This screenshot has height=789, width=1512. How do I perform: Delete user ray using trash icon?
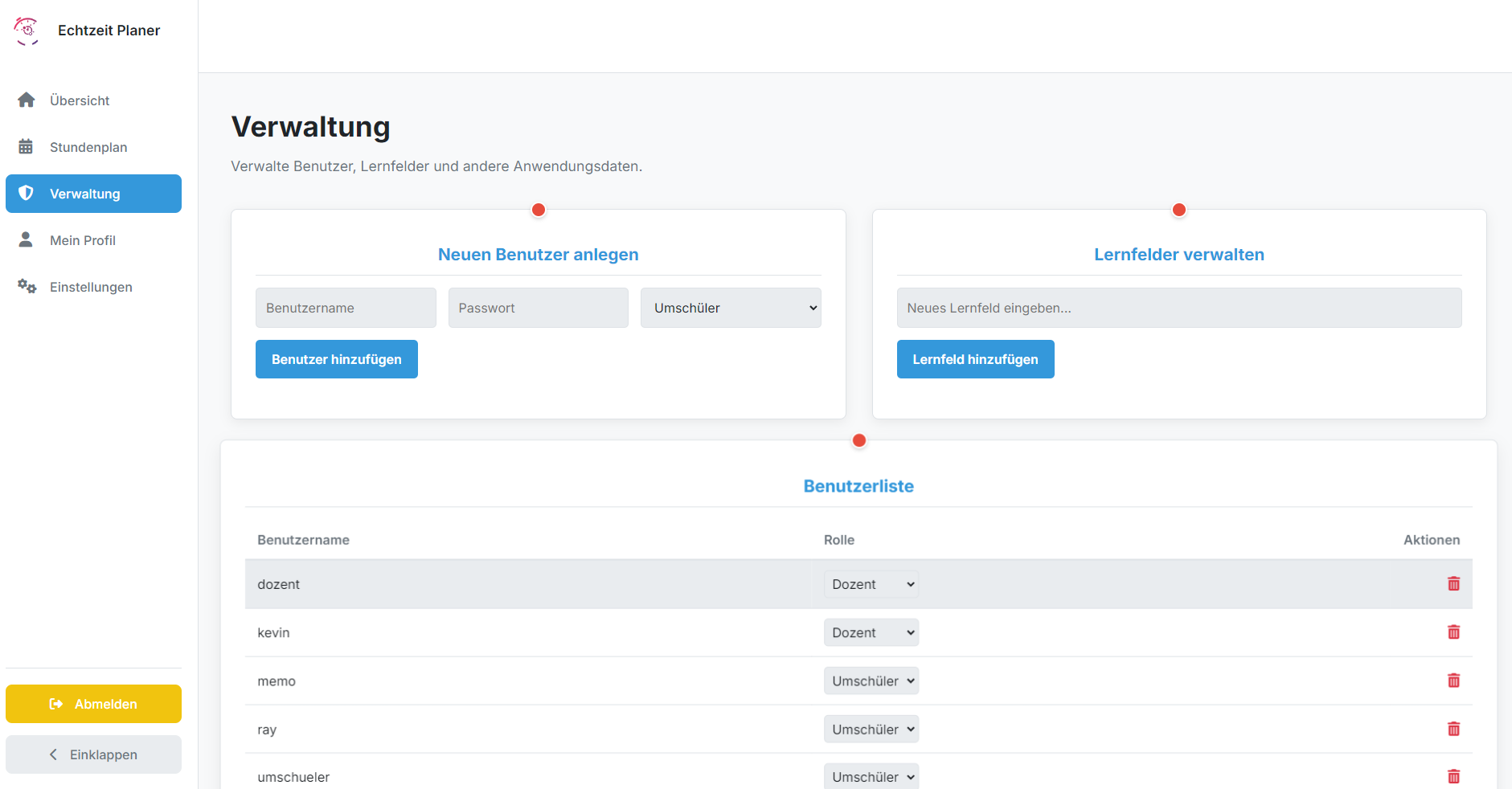tap(1453, 729)
